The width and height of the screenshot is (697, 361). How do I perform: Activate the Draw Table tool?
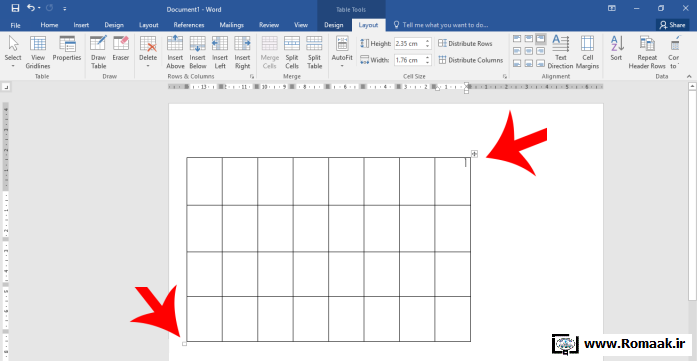[x=98, y=52]
